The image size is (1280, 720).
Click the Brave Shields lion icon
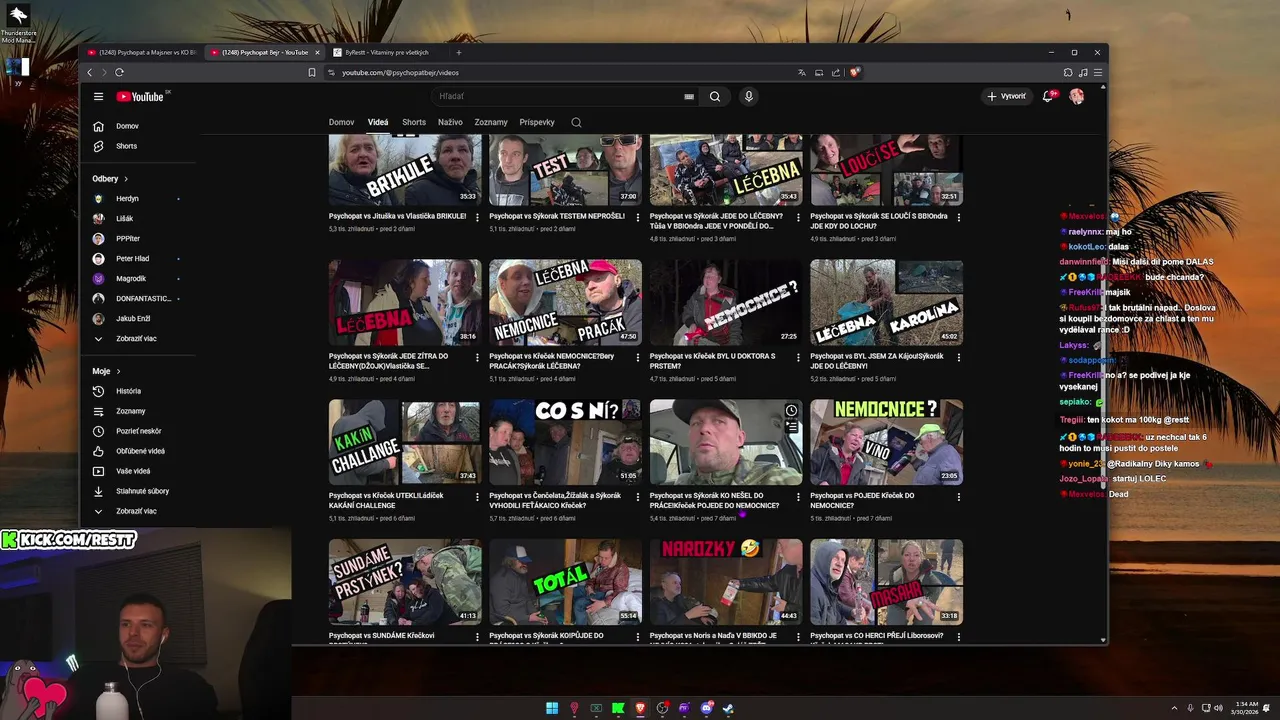[855, 72]
